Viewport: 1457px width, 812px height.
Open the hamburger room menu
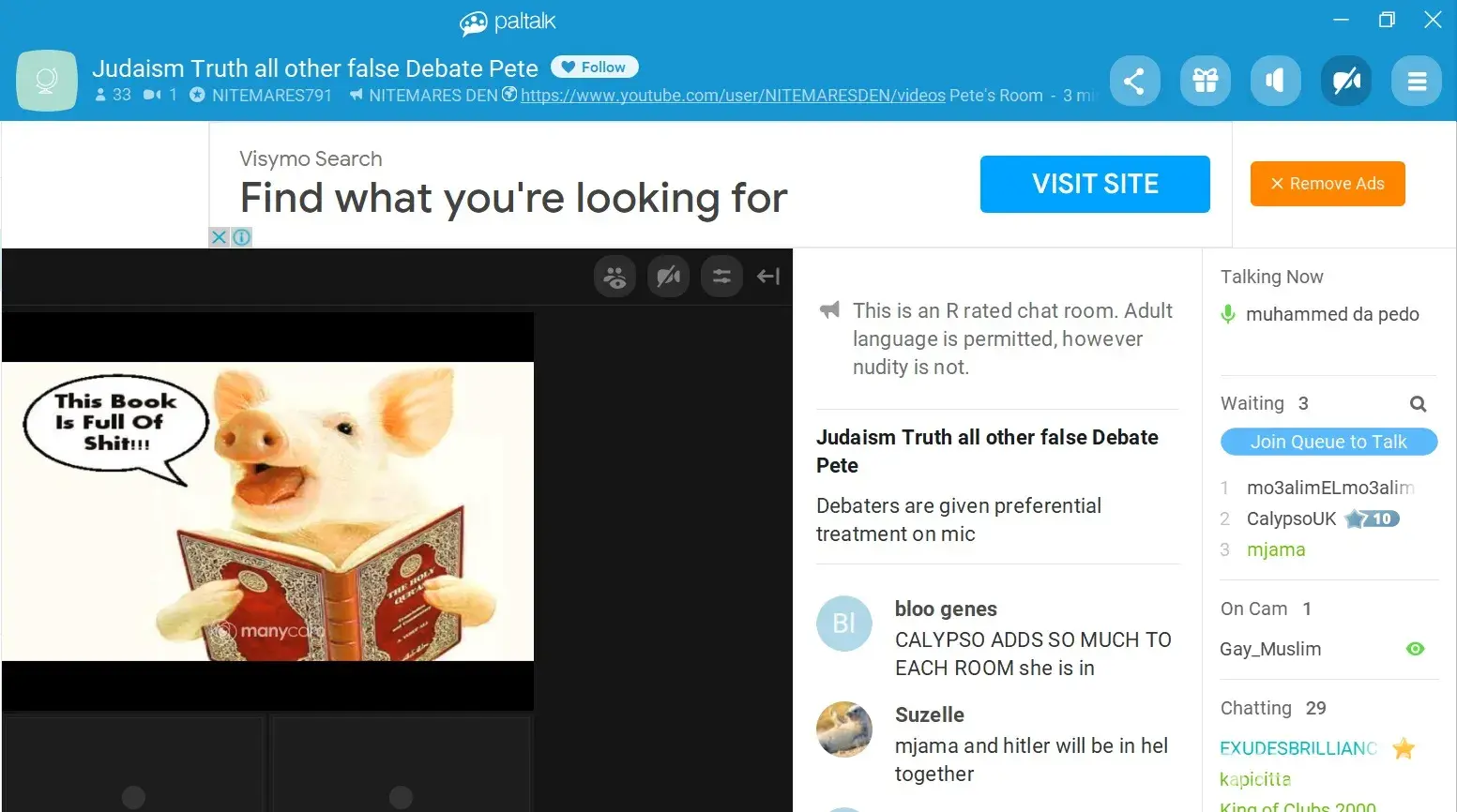1417,81
